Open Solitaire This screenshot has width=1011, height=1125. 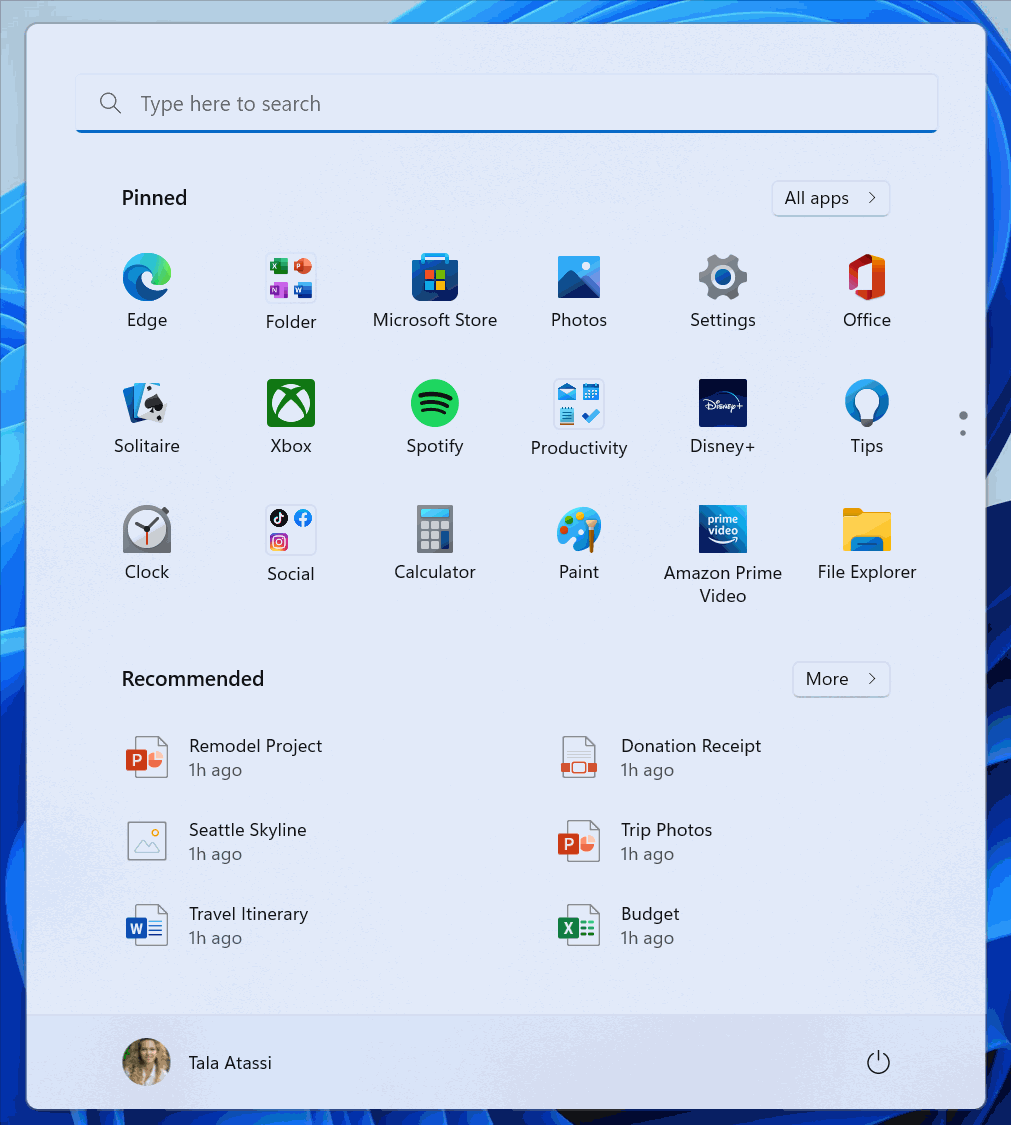pyautogui.click(x=146, y=403)
